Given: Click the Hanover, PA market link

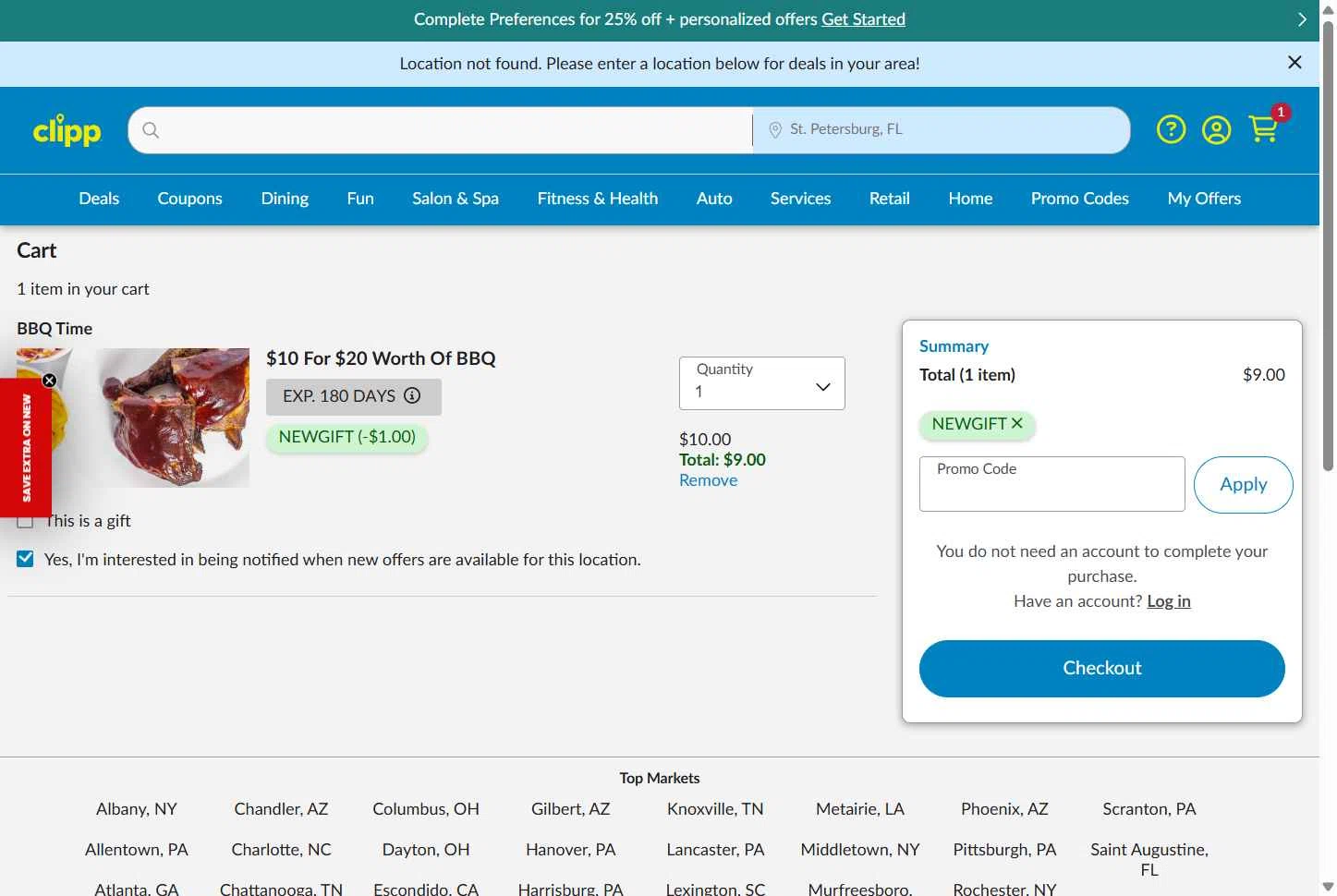Looking at the screenshot, I should [x=571, y=850].
